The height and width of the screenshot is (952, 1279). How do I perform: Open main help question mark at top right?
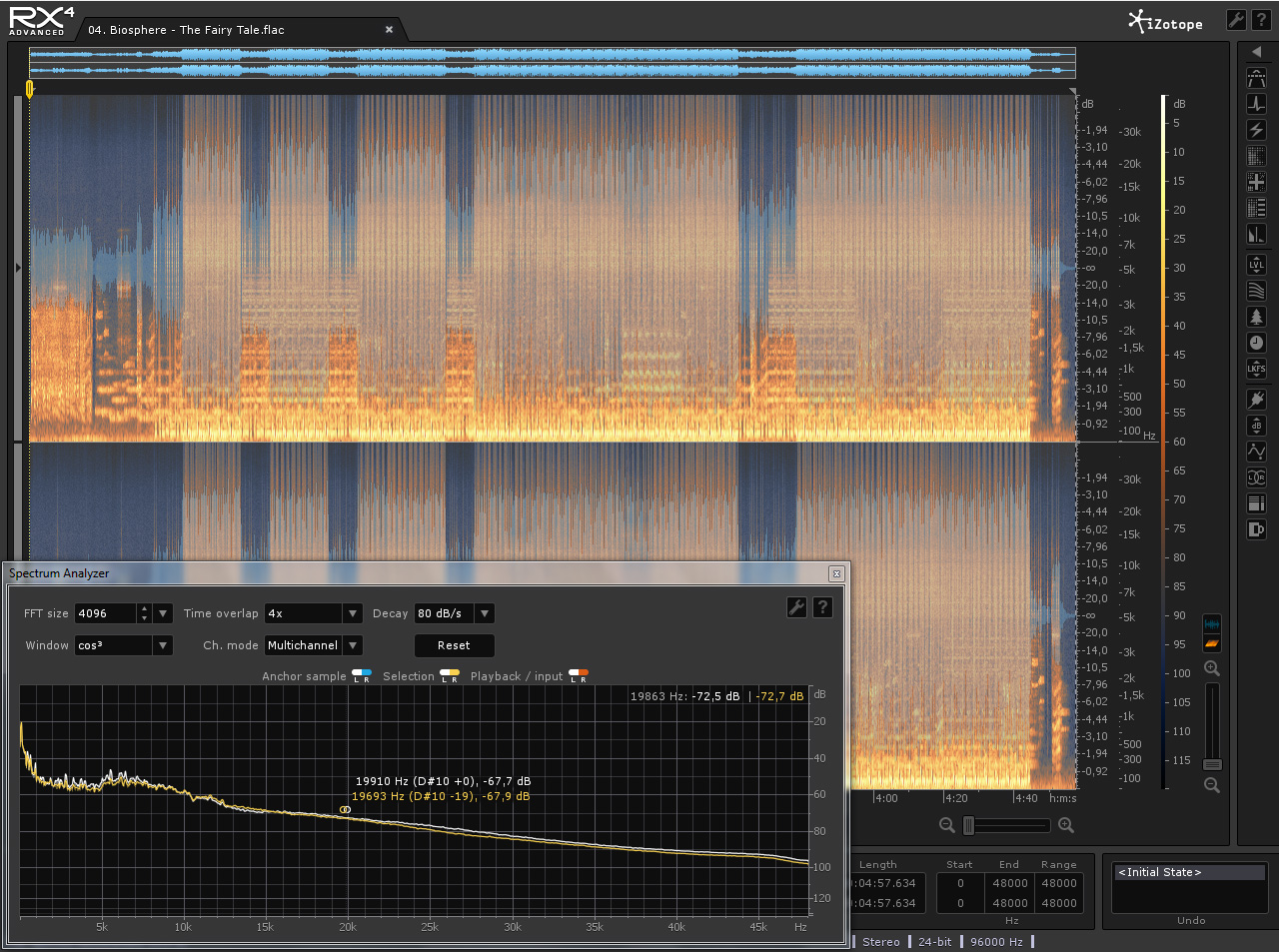click(1260, 20)
